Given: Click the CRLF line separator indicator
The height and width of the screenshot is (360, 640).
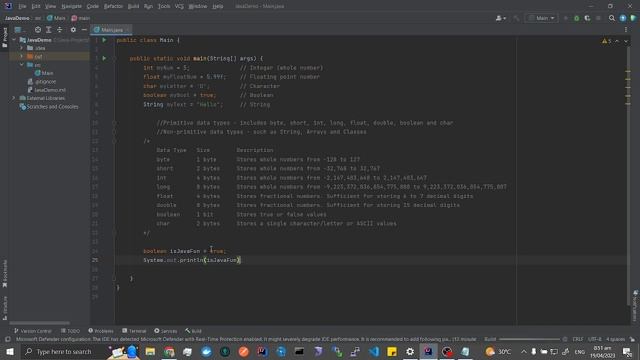Looking at the screenshot, I should point(578,339).
